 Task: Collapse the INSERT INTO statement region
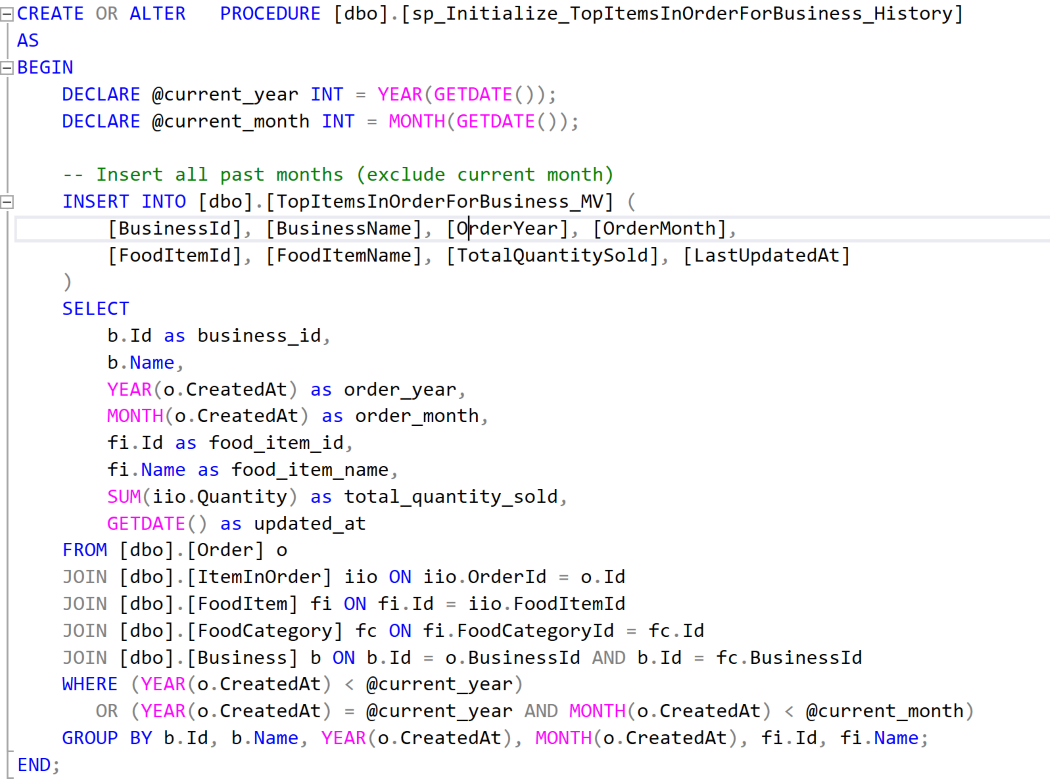[x=8, y=202]
